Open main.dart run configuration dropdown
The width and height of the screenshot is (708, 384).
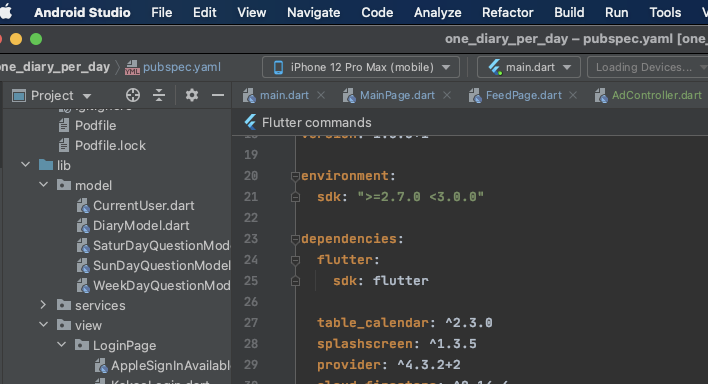coord(529,67)
